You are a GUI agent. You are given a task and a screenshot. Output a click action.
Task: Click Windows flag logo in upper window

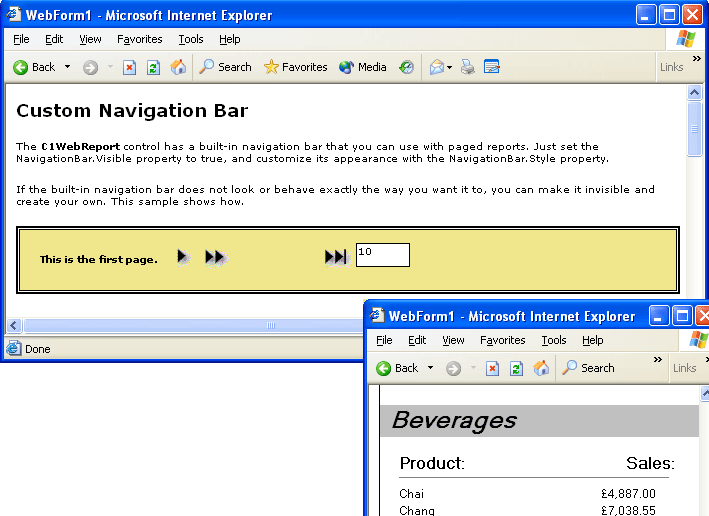click(x=685, y=39)
